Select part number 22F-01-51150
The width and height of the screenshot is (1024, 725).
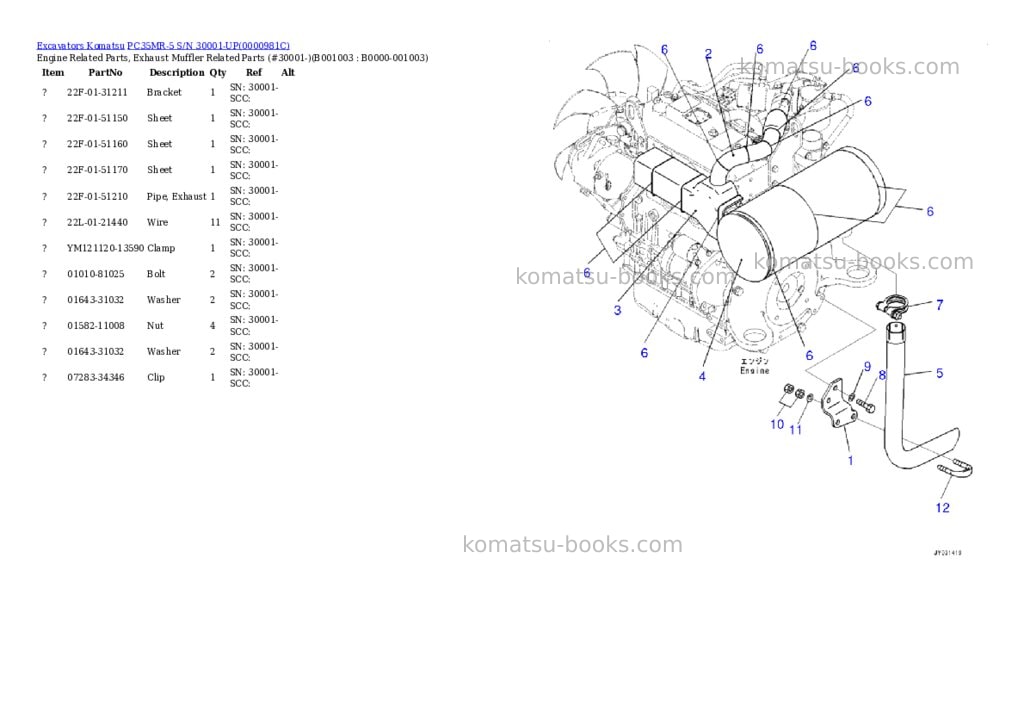[x=97, y=118]
